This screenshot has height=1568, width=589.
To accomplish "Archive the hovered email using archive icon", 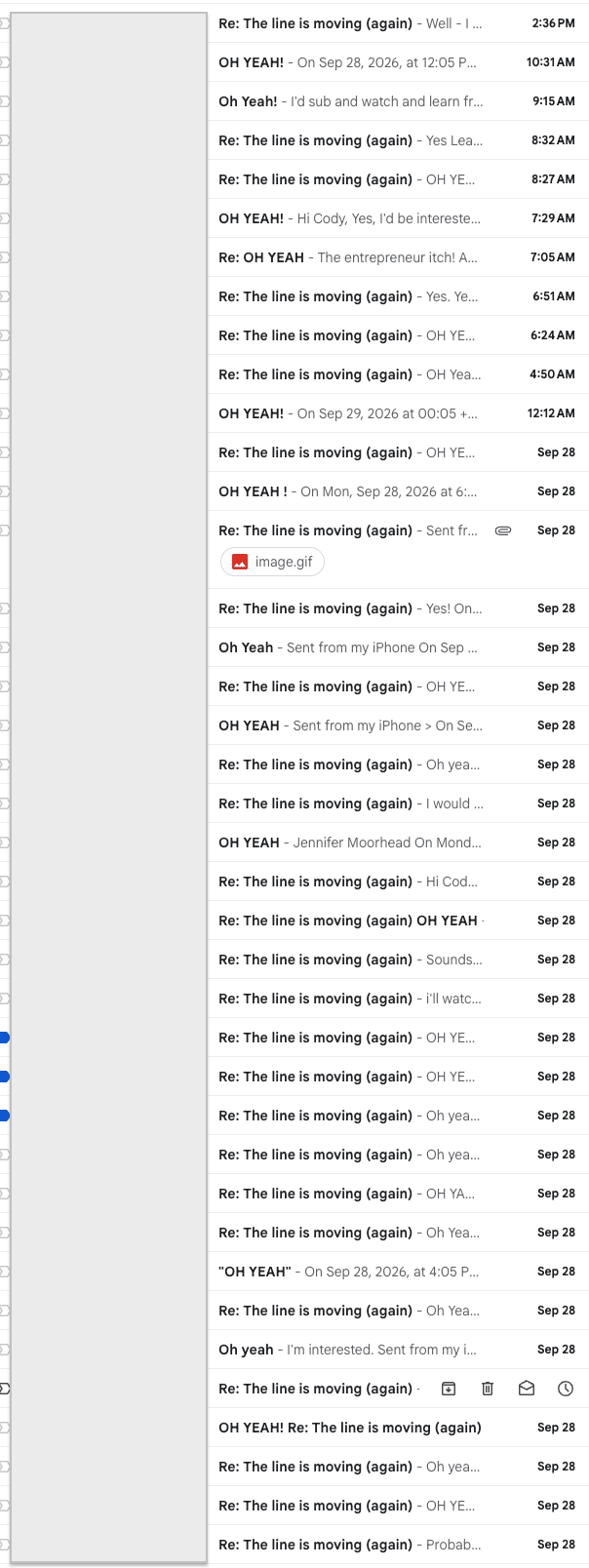I will (x=449, y=1389).
